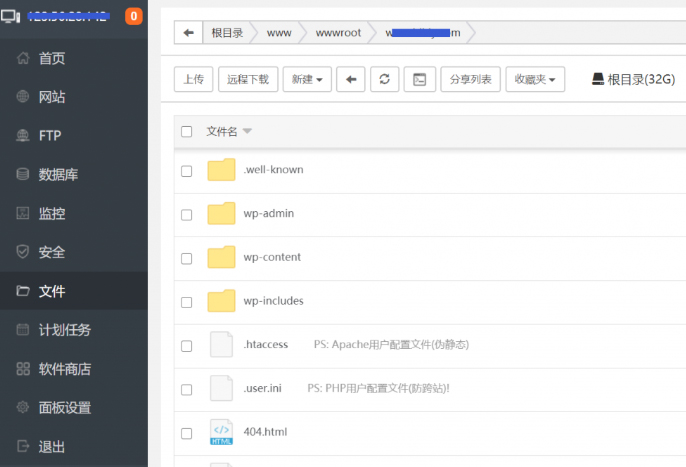This screenshot has height=467, width=686.
Task: Sort by 文件名 column arrow
Action: point(247,131)
